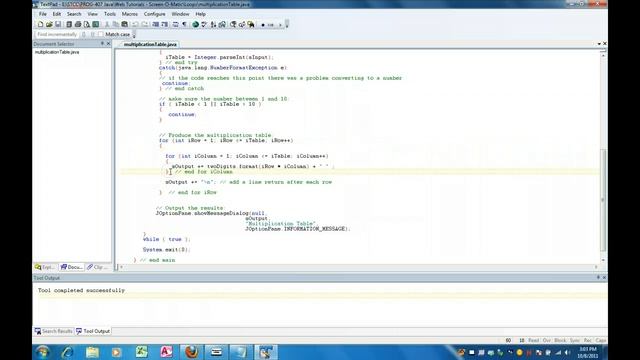Select the multiplicationTable.java document tab

[x=150, y=44]
